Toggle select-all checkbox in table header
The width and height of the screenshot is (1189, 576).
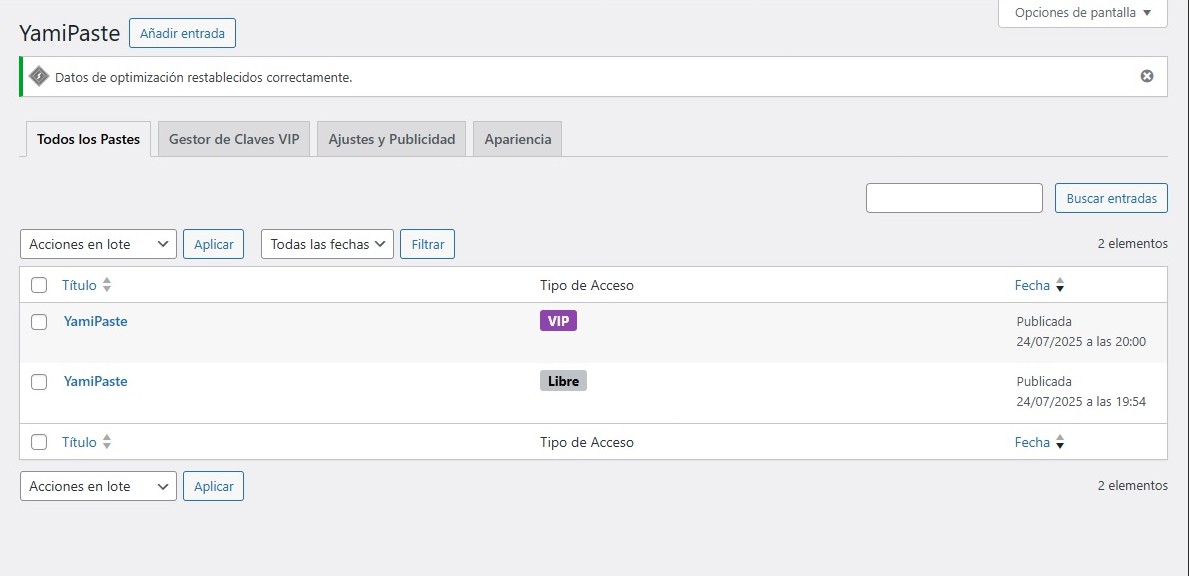click(x=39, y=285)
